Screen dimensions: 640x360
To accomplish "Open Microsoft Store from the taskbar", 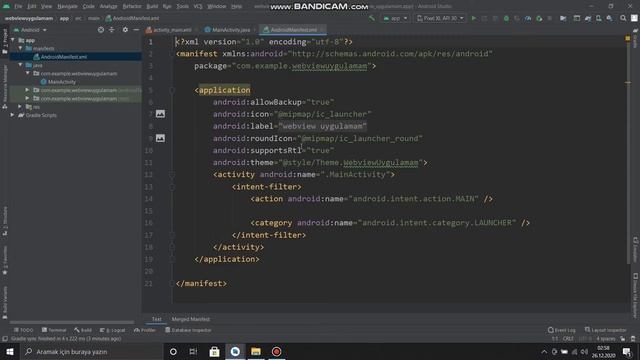I will (214, 351).
